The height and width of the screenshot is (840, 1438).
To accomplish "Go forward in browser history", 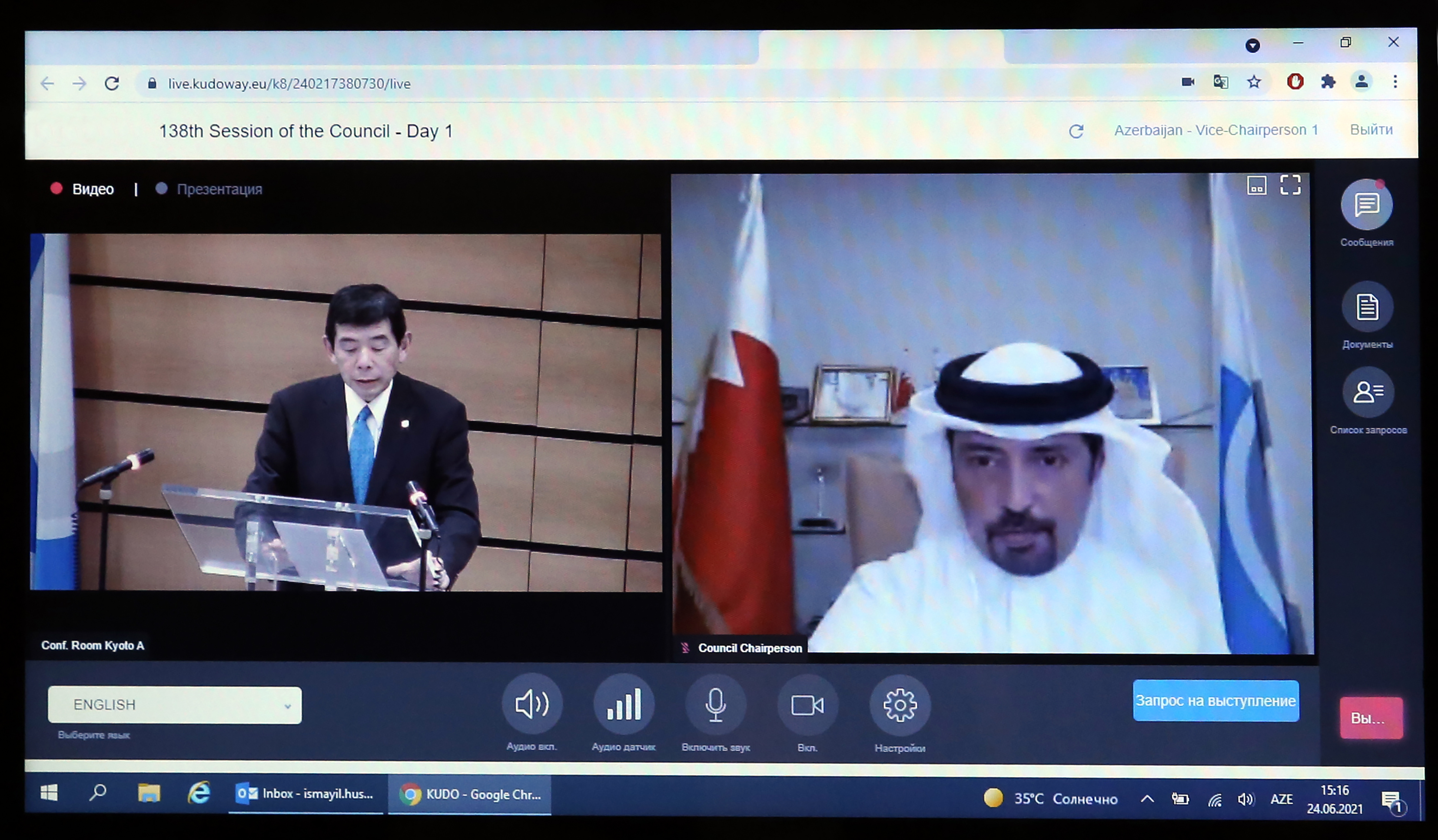I will click(x=79, y=84).
